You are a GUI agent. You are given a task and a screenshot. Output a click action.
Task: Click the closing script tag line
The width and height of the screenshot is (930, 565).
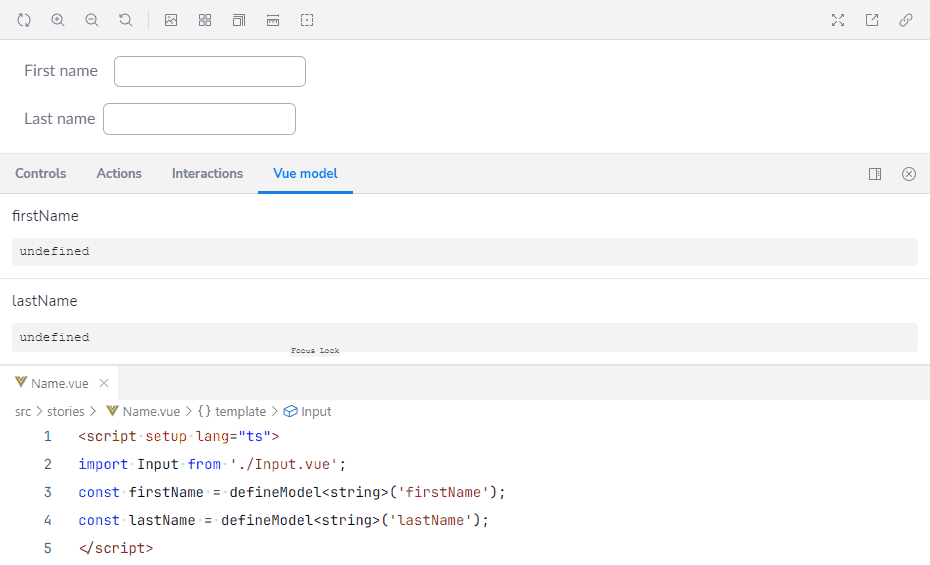point(116,548)
